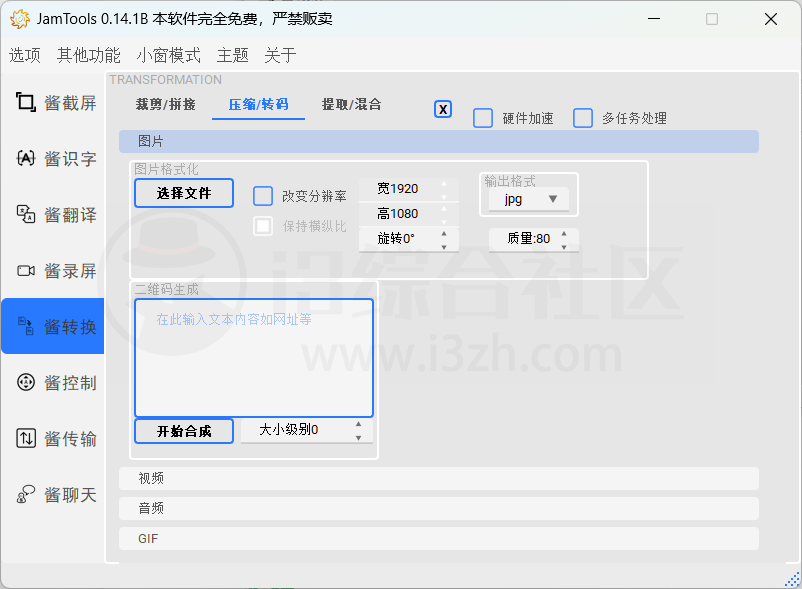Image resolution: width=802 pixels, height=589 pixels.
Task: Enable 硬件加速 hardware acceleration checkbox
Action: (x=483, y=118)
